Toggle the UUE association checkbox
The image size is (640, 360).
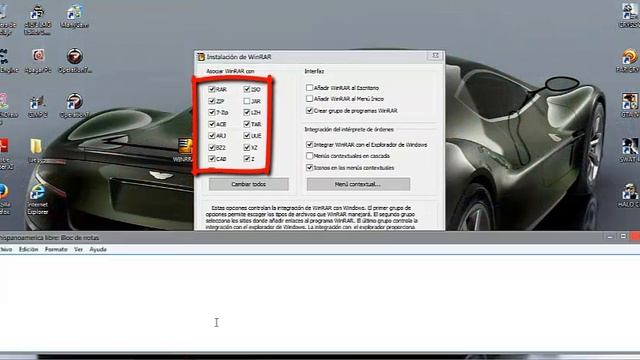tap(247, 136)
